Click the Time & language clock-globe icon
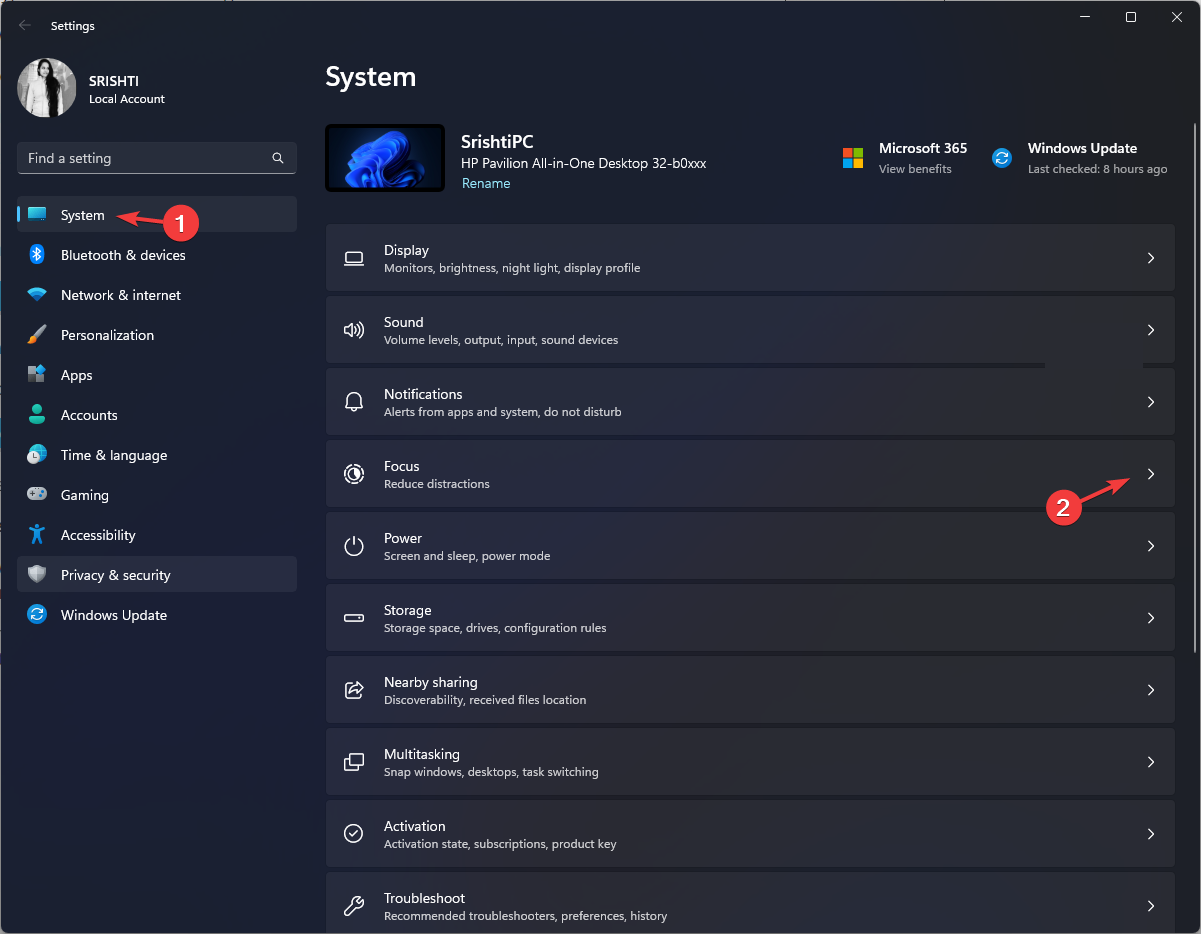Screen dimensions: 1201x934 click(x=37, y=455)
